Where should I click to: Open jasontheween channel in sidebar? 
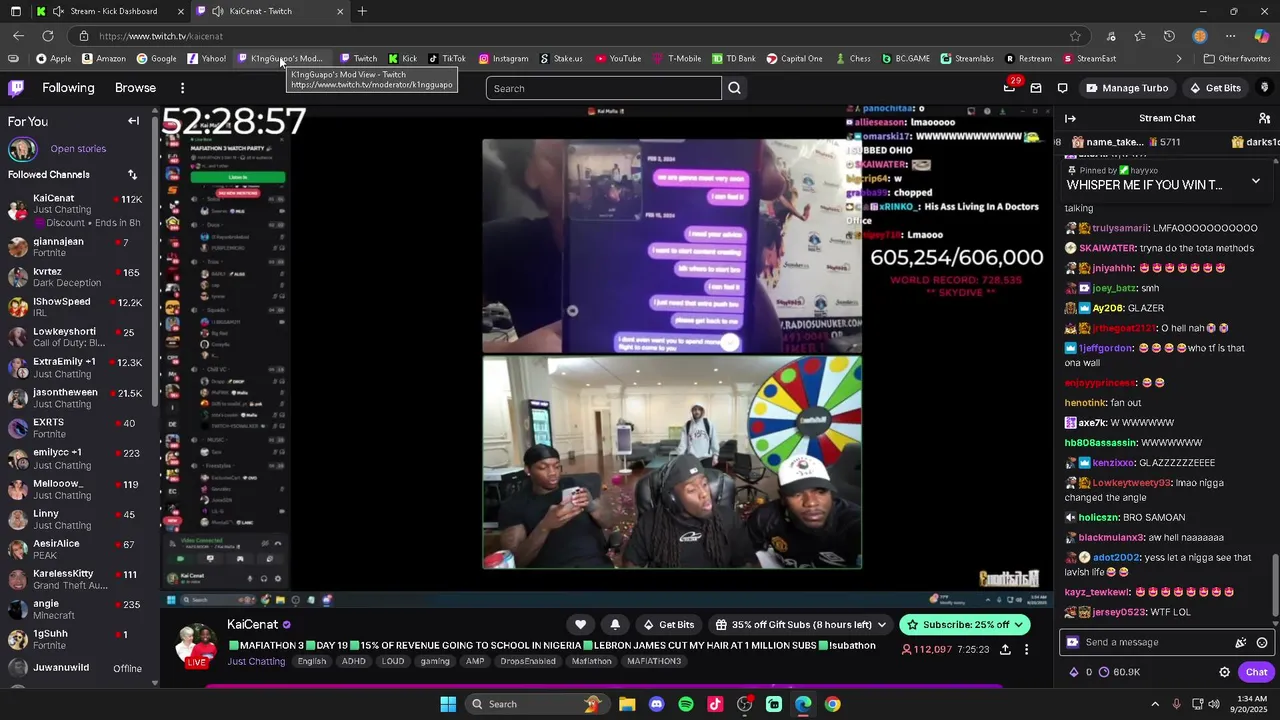tap(80, 398)
